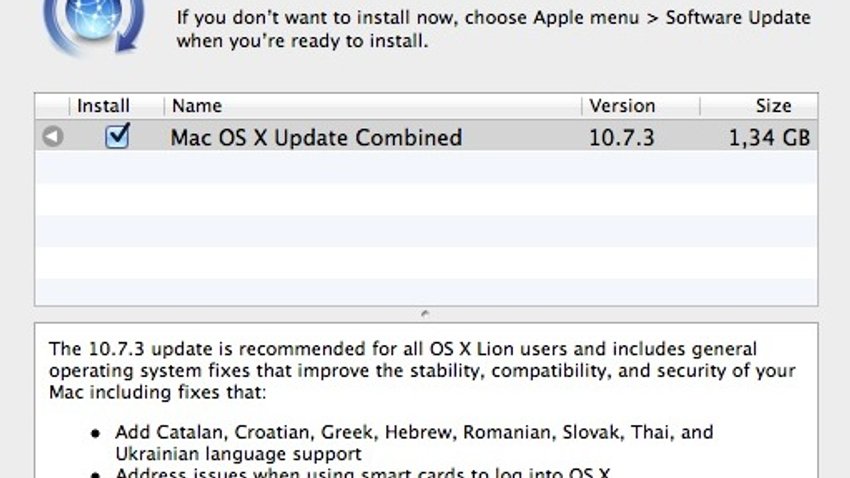Click the 1,34 GB size cell
This screenshot has height=478, width=850.
(x=769, y=138)
